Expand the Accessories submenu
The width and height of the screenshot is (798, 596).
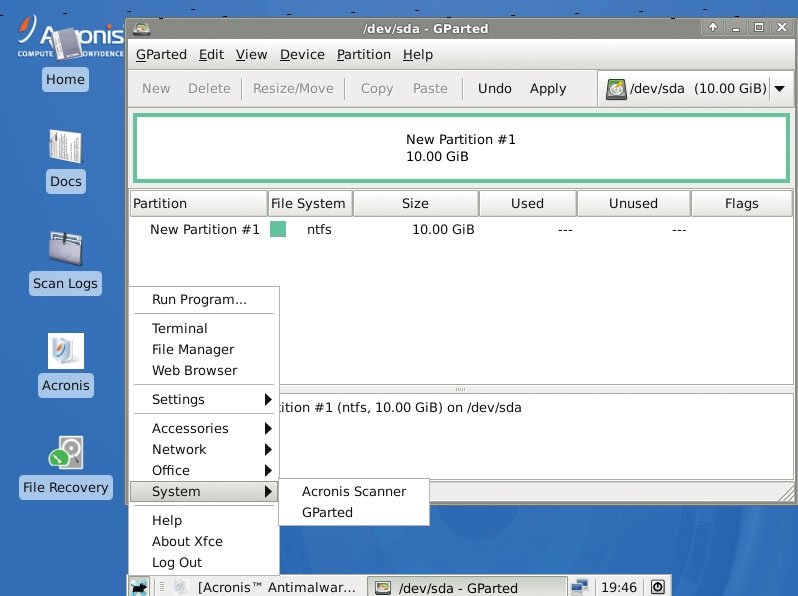204,429
